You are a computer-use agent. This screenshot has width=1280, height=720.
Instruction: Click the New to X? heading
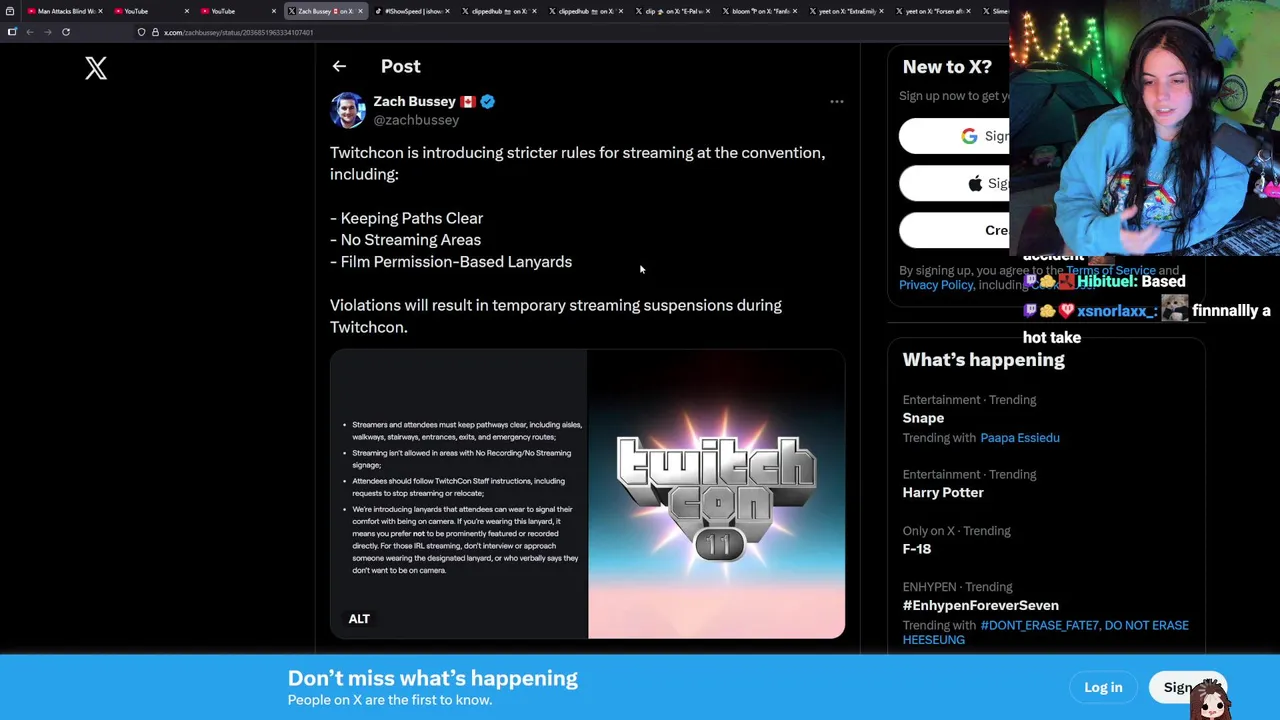(x=947, y=67)
